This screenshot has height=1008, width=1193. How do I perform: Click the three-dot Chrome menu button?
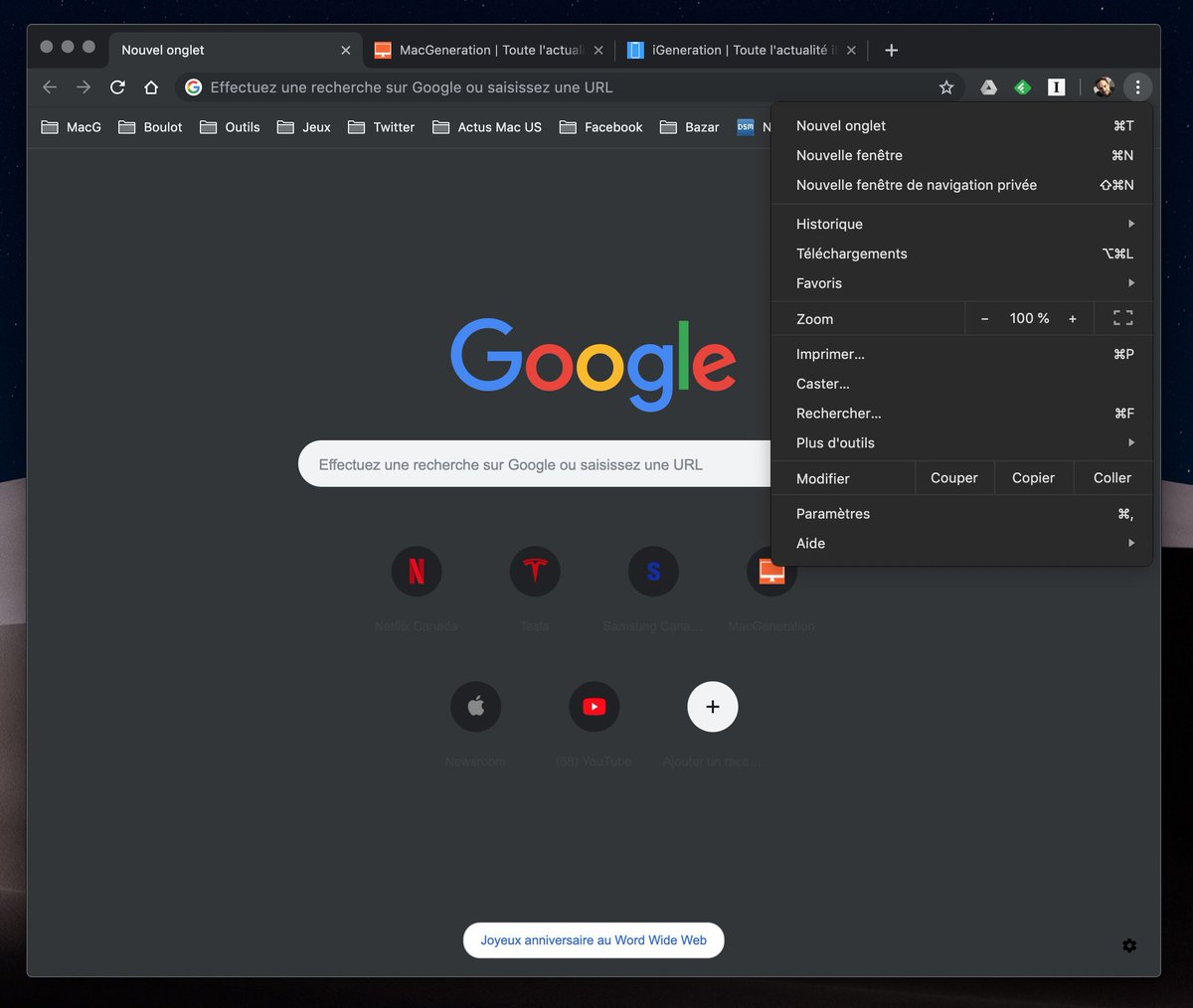click(x=1137, y=87)
